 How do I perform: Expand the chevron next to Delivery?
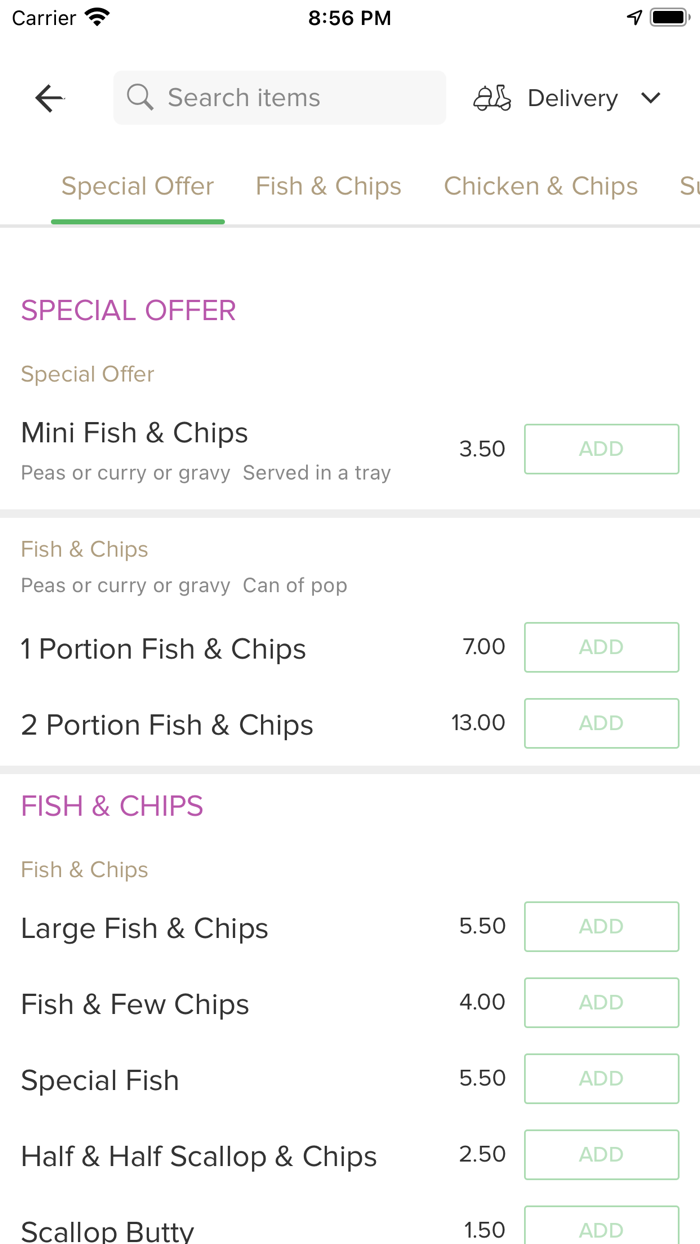650,98
